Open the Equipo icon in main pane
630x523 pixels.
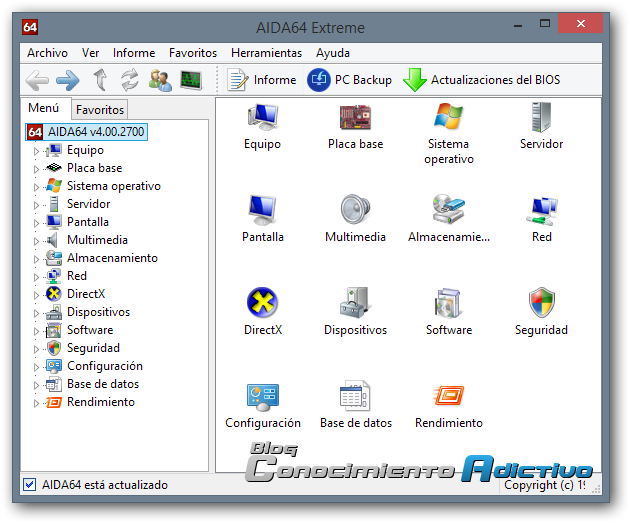(262, 117)
